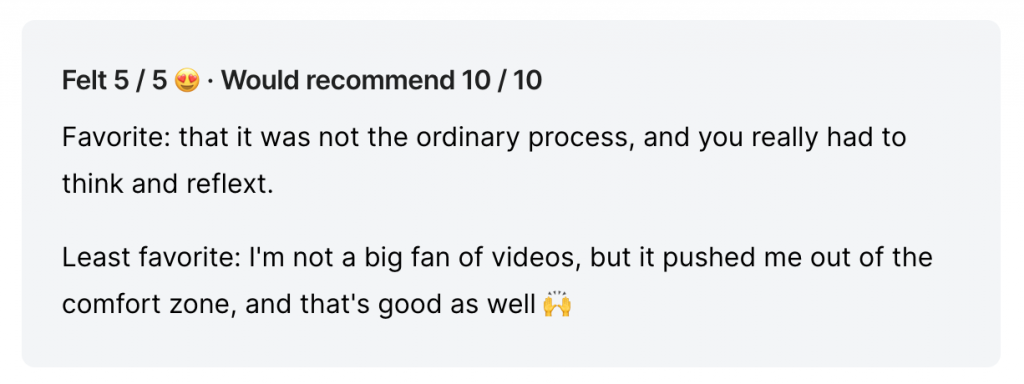Click the 'Would recommend 10 / 10' text

382,81
